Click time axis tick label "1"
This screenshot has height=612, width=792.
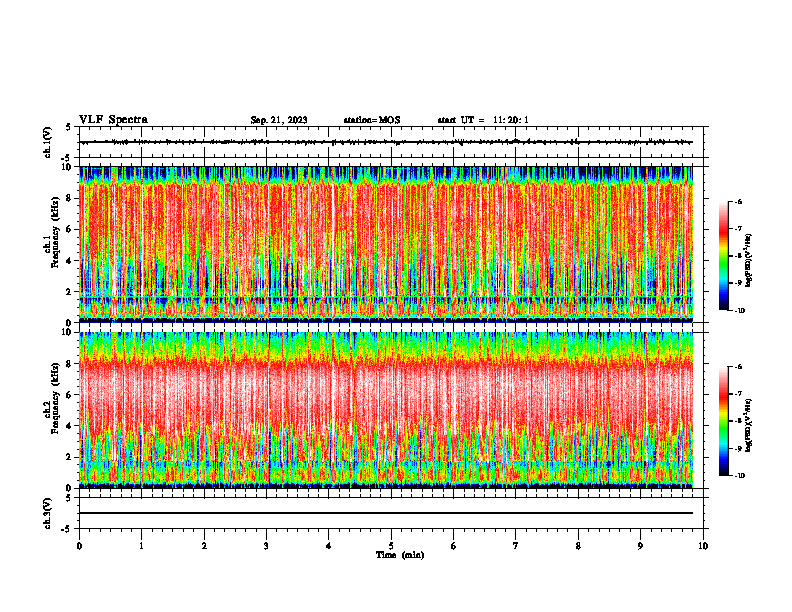coord(141,546)
